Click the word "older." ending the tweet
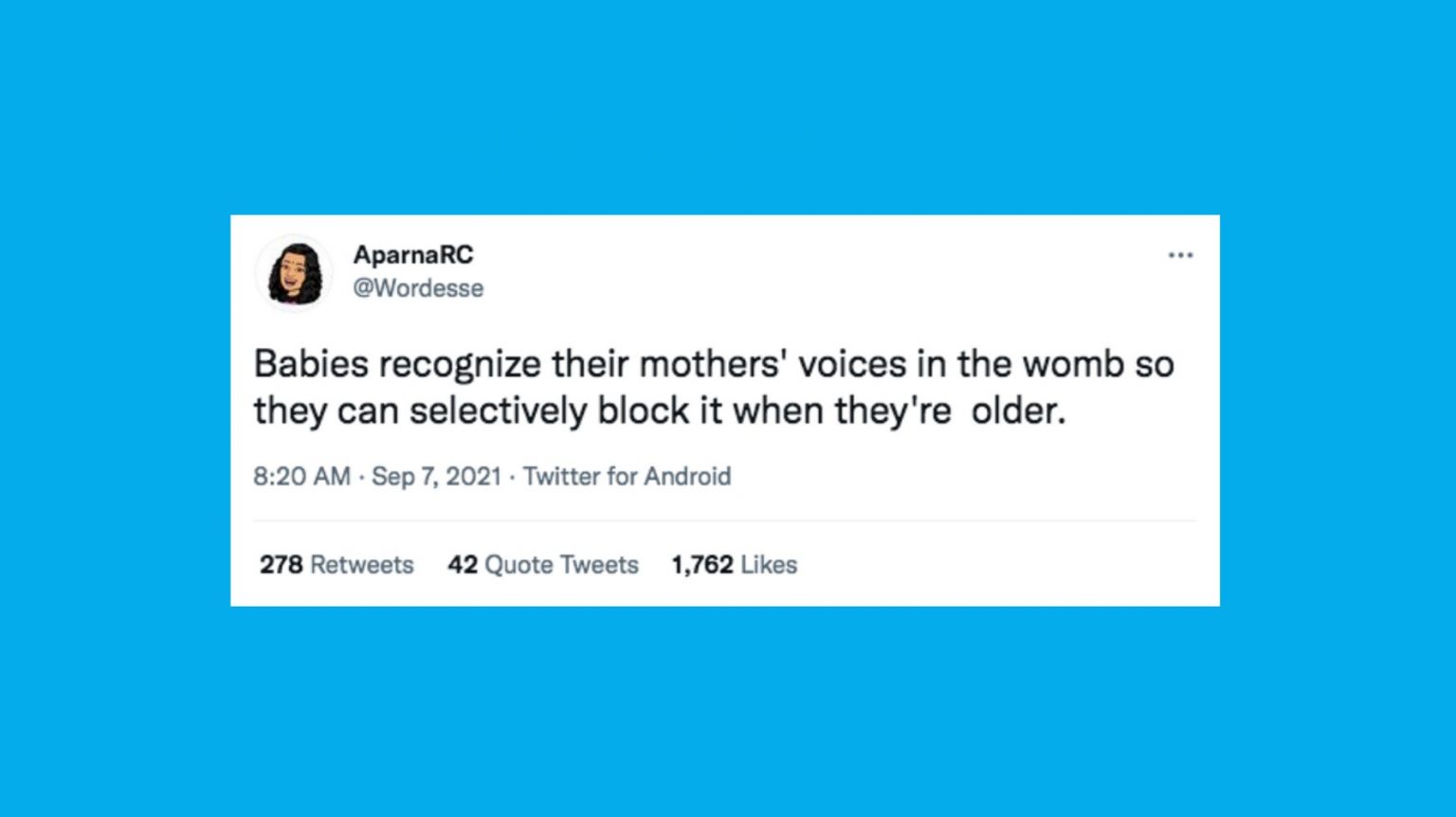Image resolution: width=1456 pixels, height=817 pixels. 1018,411
